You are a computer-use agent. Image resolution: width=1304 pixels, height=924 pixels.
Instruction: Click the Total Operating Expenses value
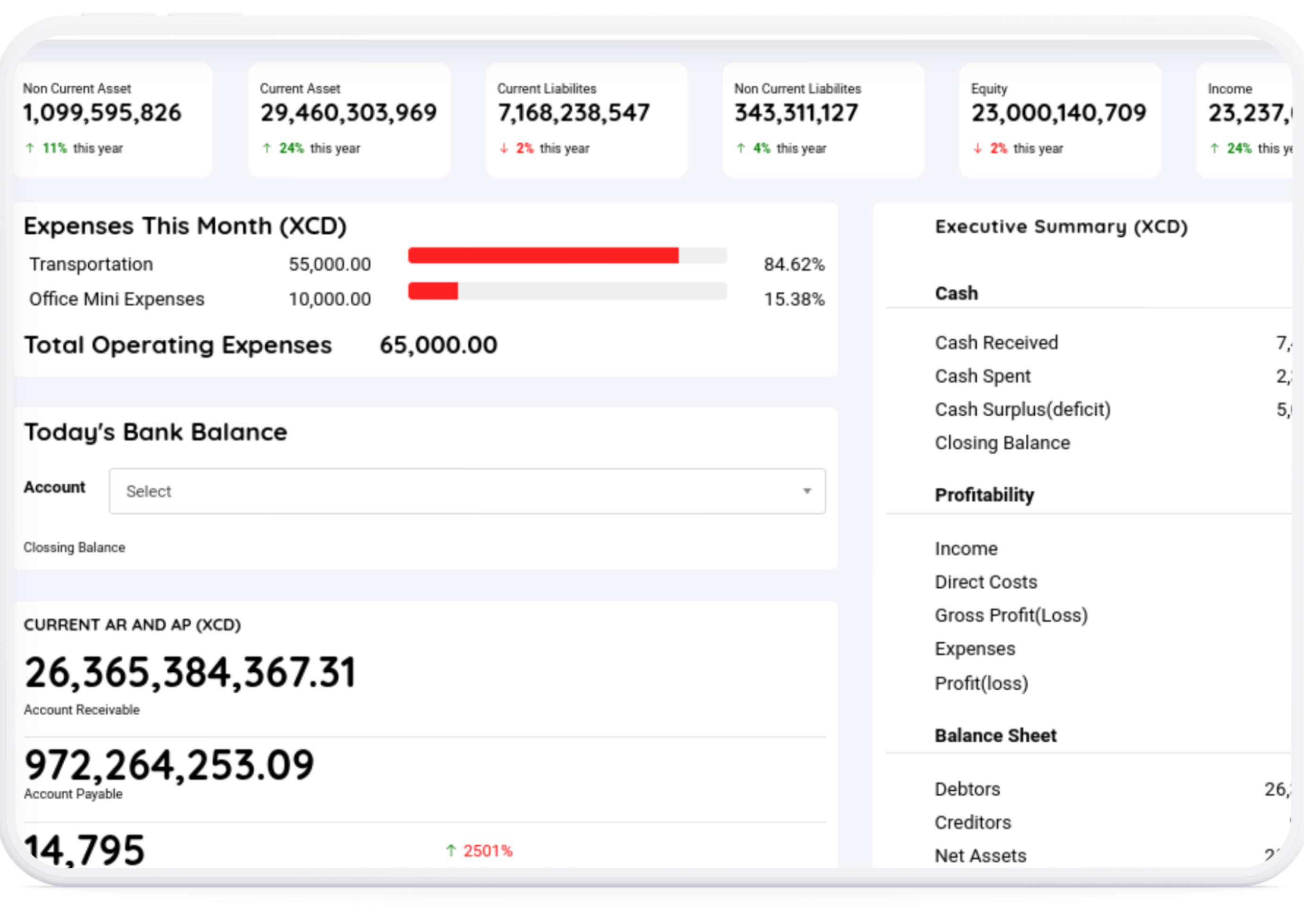438,345
